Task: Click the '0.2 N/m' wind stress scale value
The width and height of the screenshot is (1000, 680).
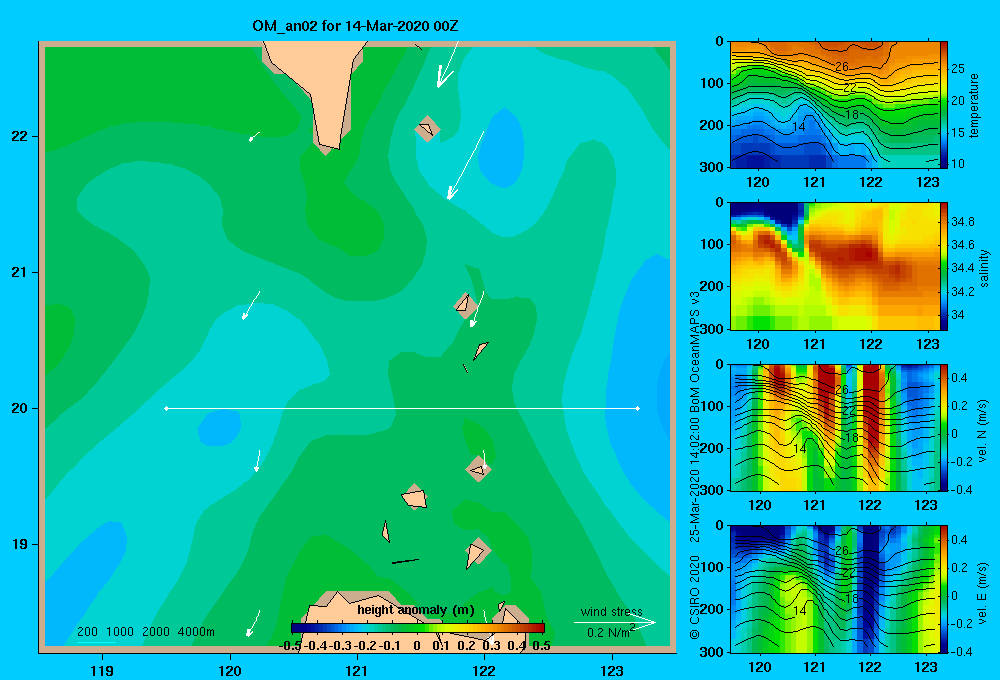Action: pyautogui.click(x=610, y=632)
